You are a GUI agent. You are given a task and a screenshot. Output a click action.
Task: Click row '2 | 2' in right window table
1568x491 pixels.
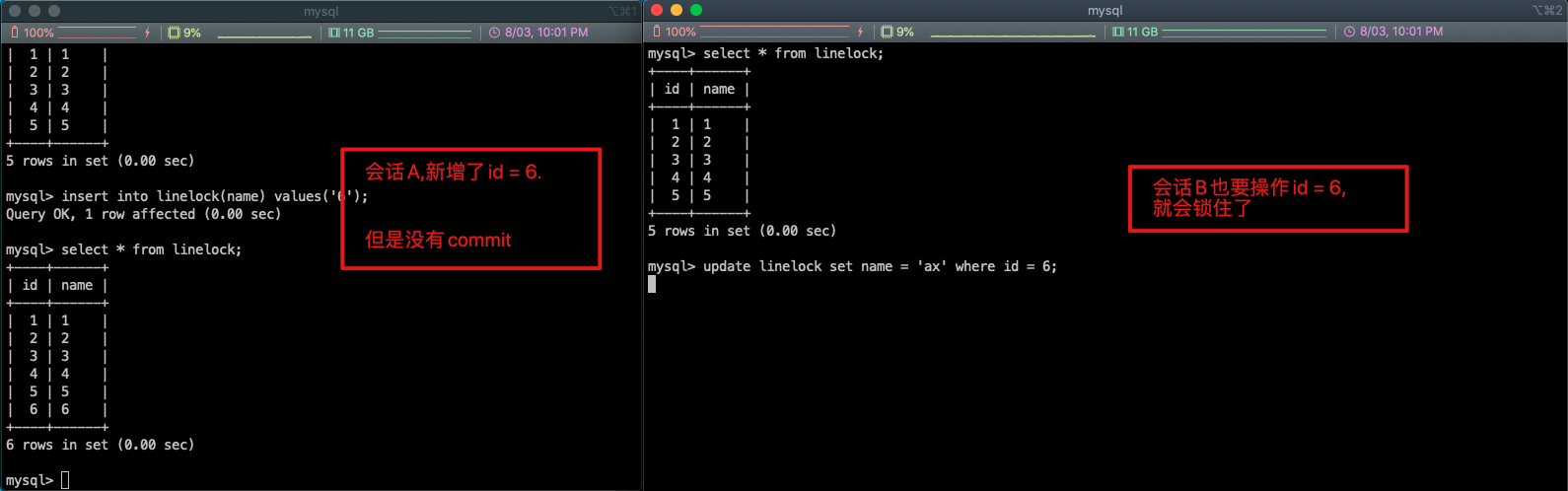coord(699,142)
